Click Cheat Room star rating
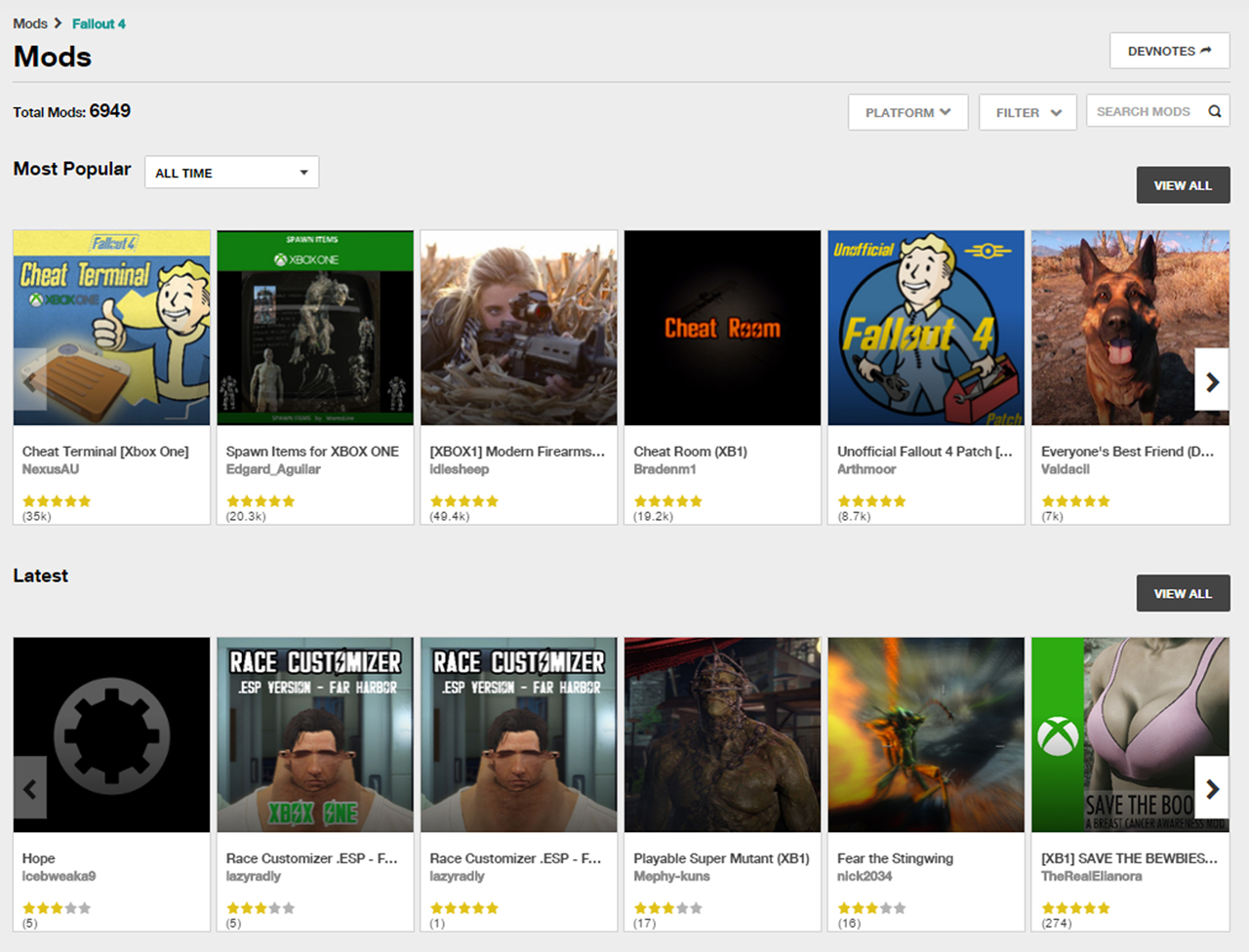The image size is (1249, 952). tap(667, 501)
